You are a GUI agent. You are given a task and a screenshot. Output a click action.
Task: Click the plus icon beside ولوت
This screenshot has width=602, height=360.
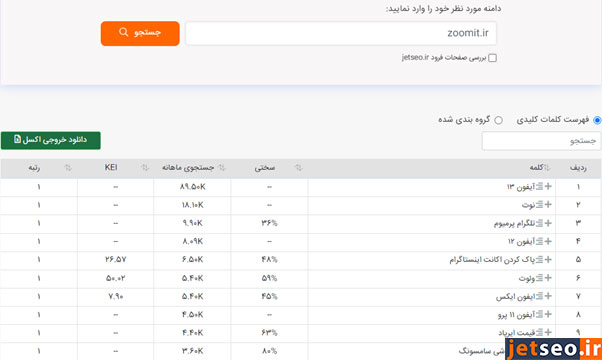tap(548, 278)
